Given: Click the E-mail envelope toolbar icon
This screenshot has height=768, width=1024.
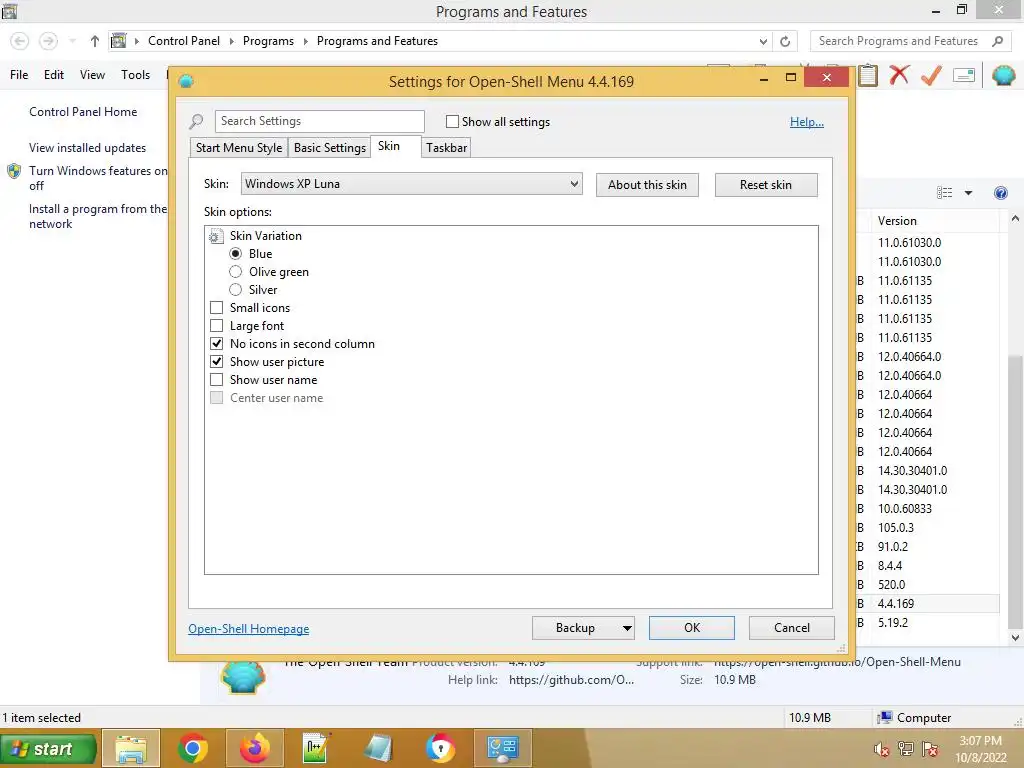Looking at the screenshot, I should 964,75.
